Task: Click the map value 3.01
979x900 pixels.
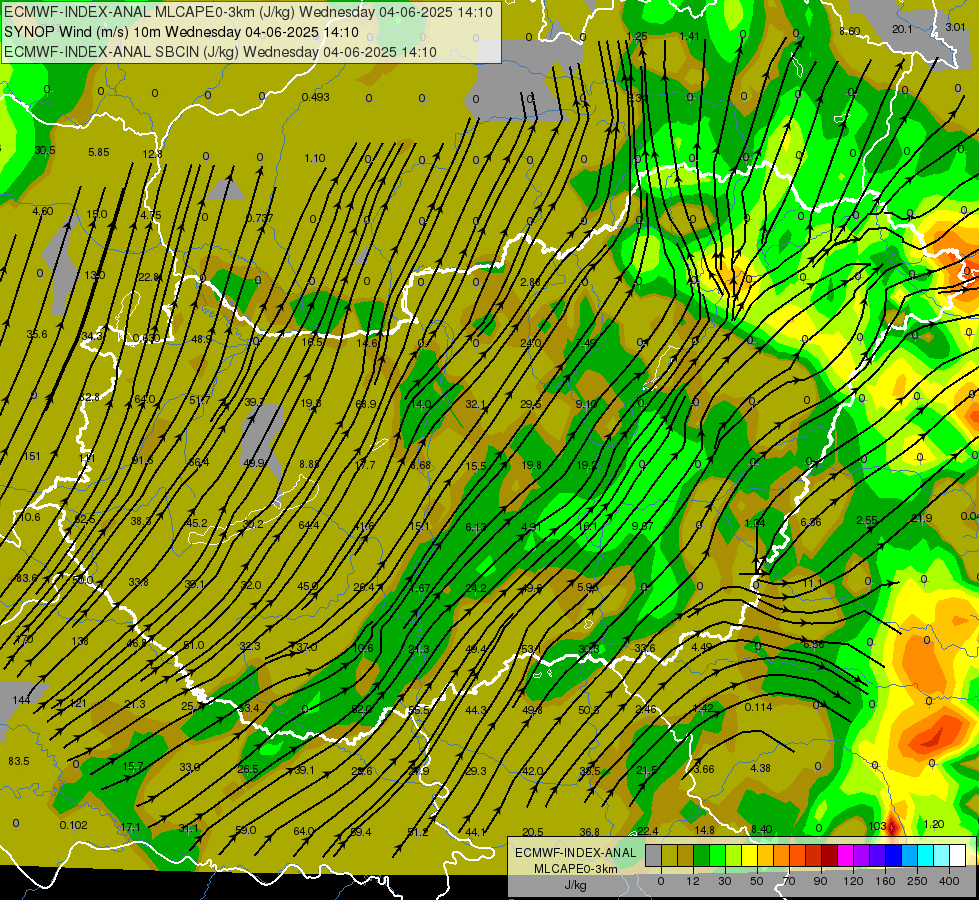Action: pyautogui.click(x=955, y=27)
